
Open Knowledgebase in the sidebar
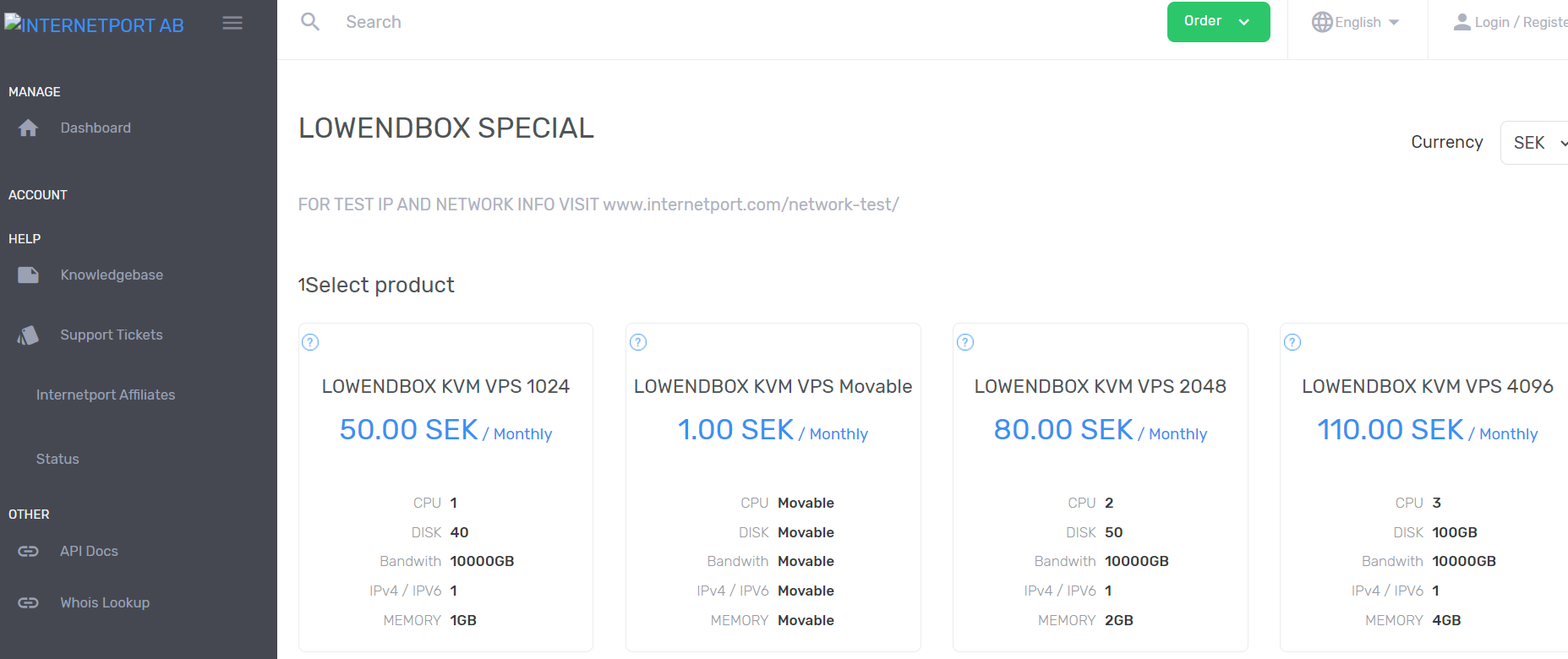click(x=112, y=275)
